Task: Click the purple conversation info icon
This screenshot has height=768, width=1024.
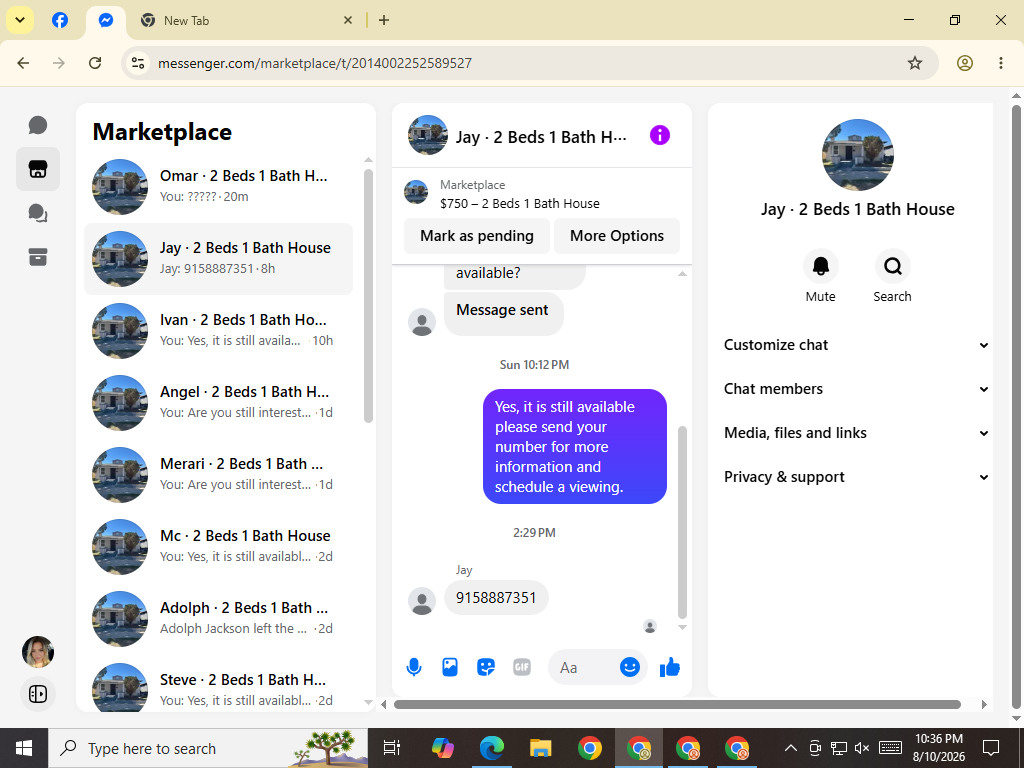Action: [x=660, y=135]
